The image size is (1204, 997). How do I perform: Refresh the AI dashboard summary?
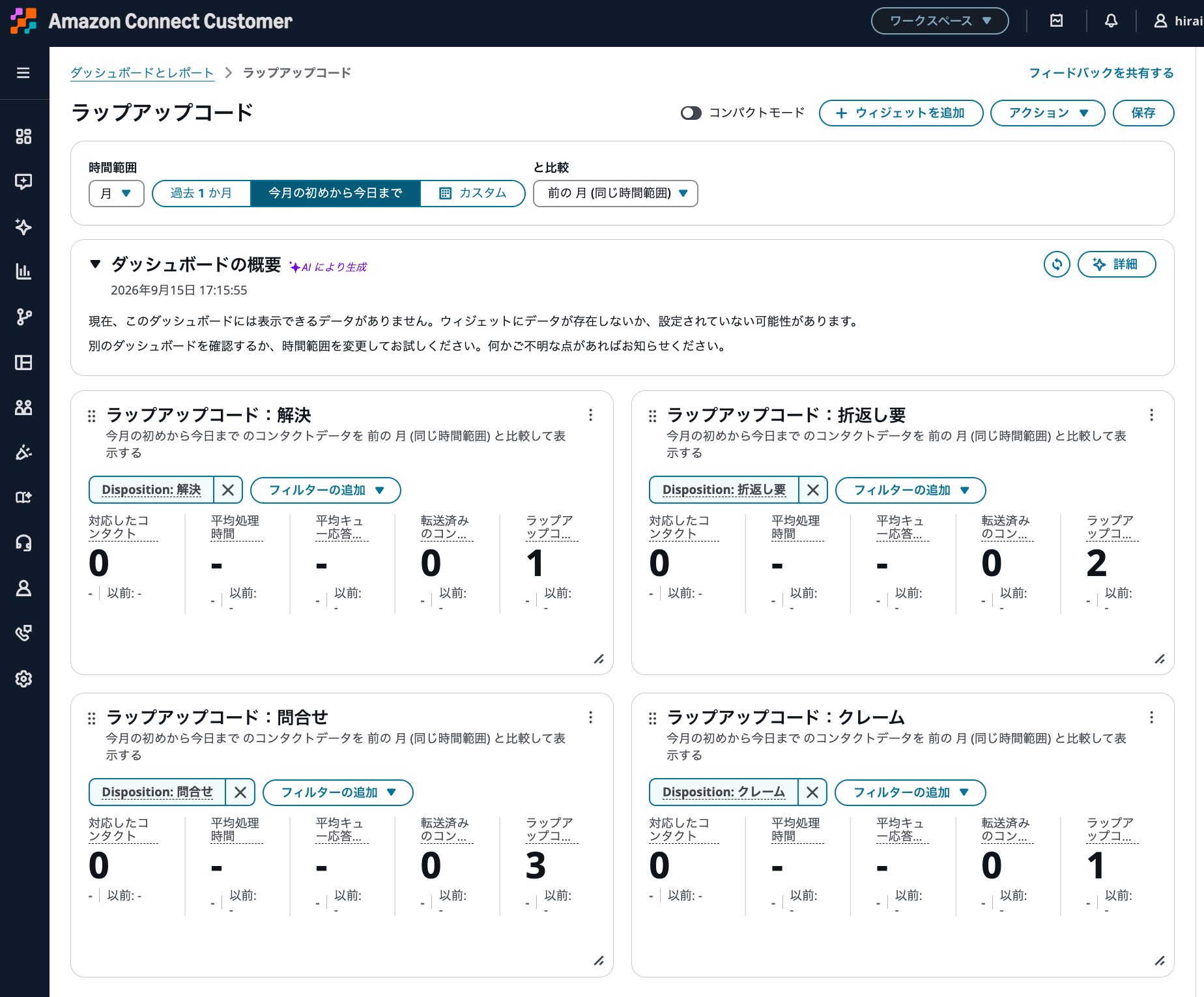click(1057, 264)
